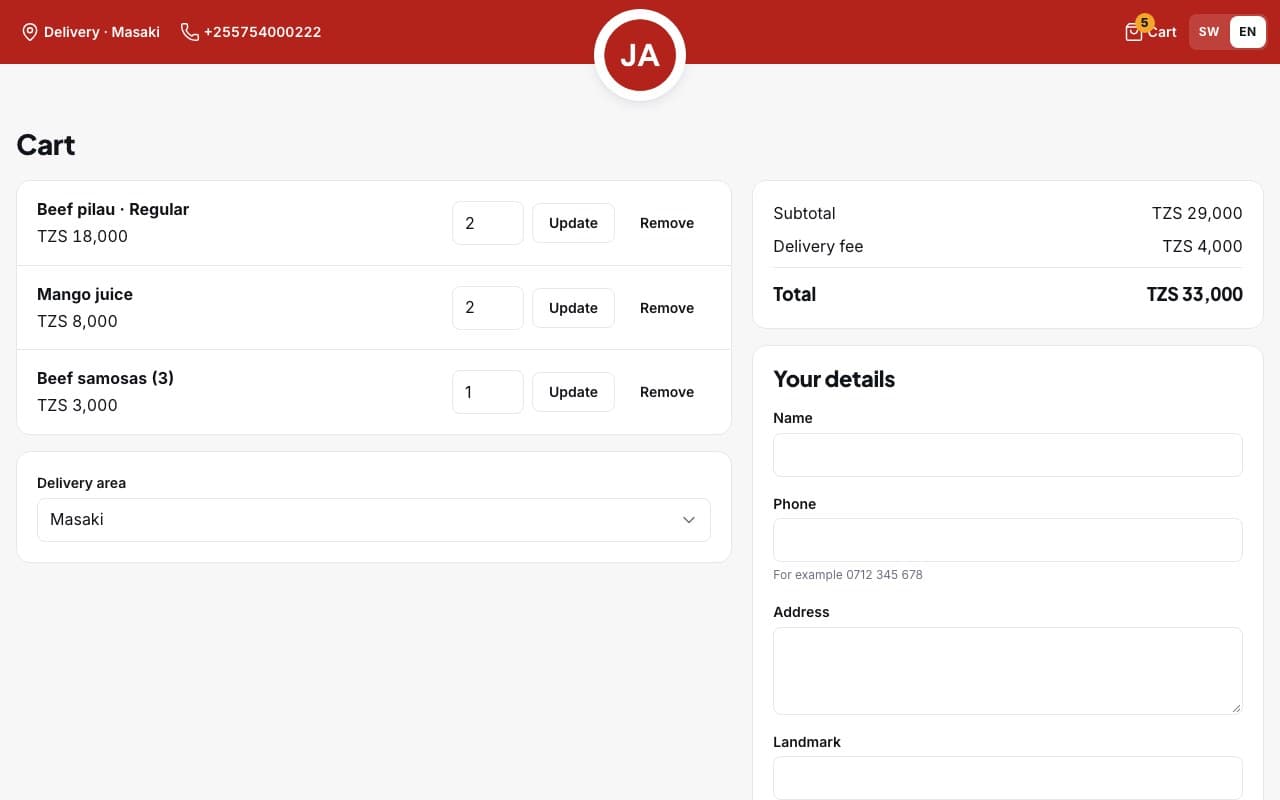
Task: Call the number +255754000222
Action: (x=251, y=32)
